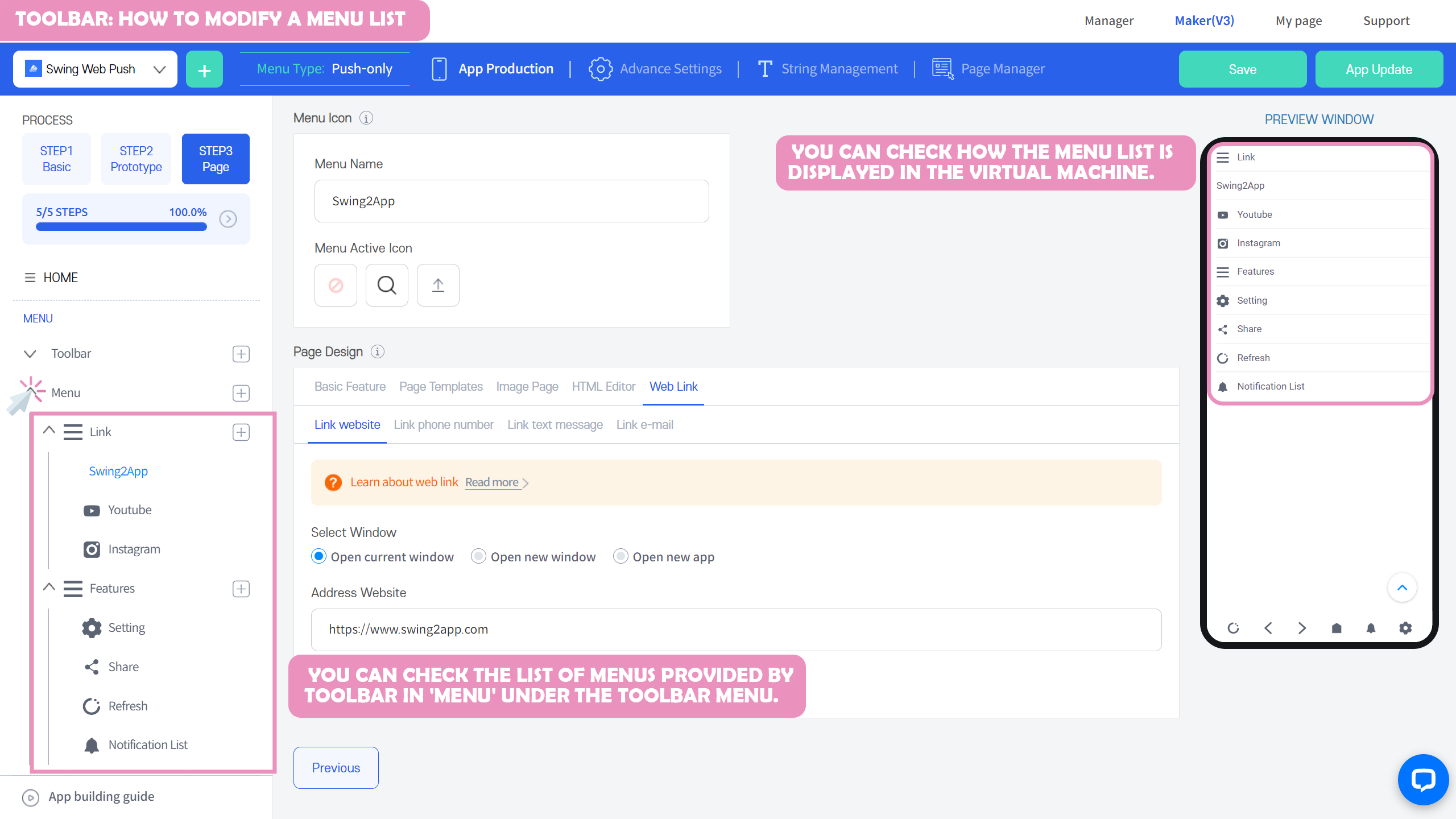Add item to Menu with plus icon

click(x=241, y=393)
